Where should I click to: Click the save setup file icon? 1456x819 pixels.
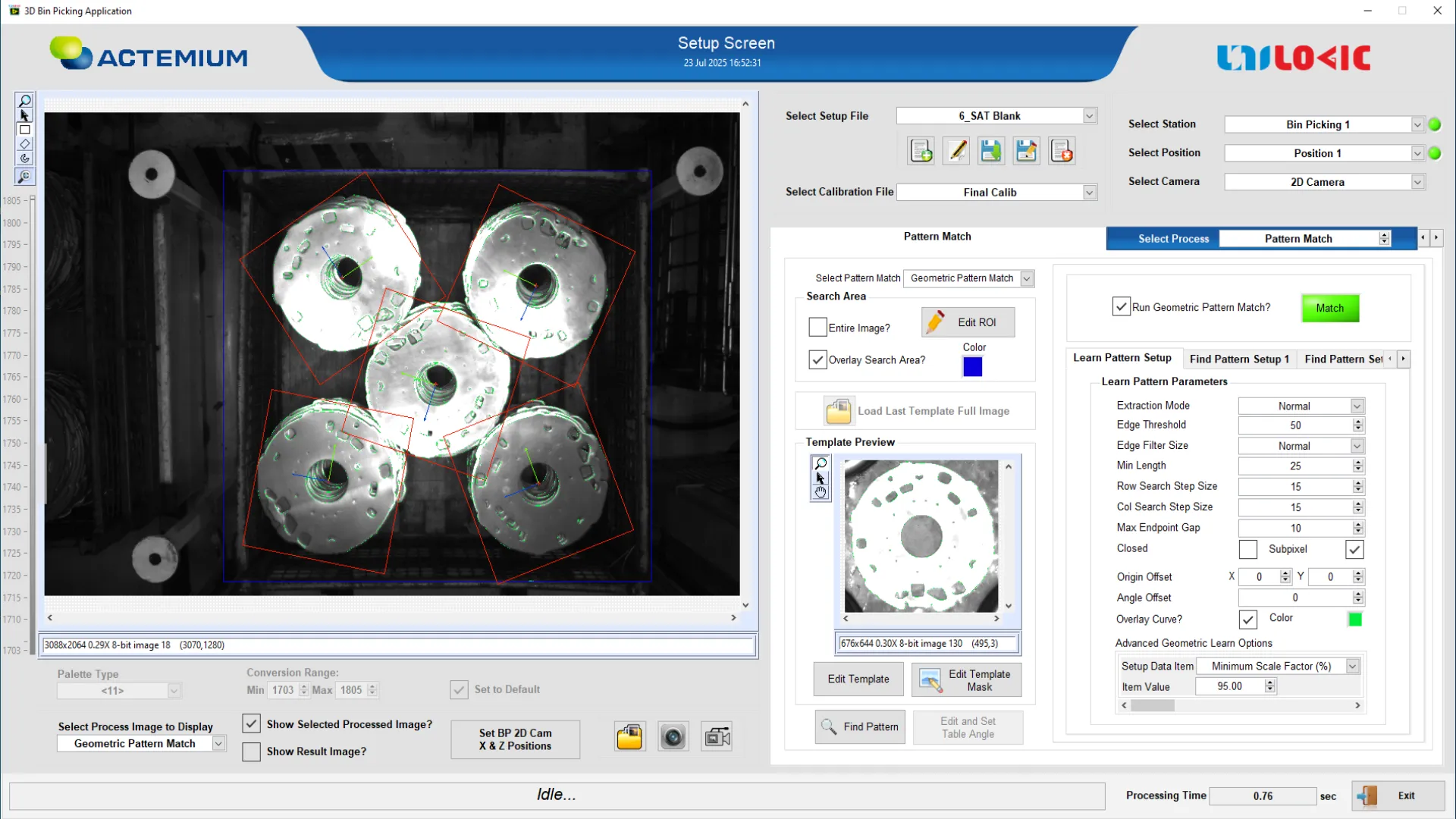point(990,151)
